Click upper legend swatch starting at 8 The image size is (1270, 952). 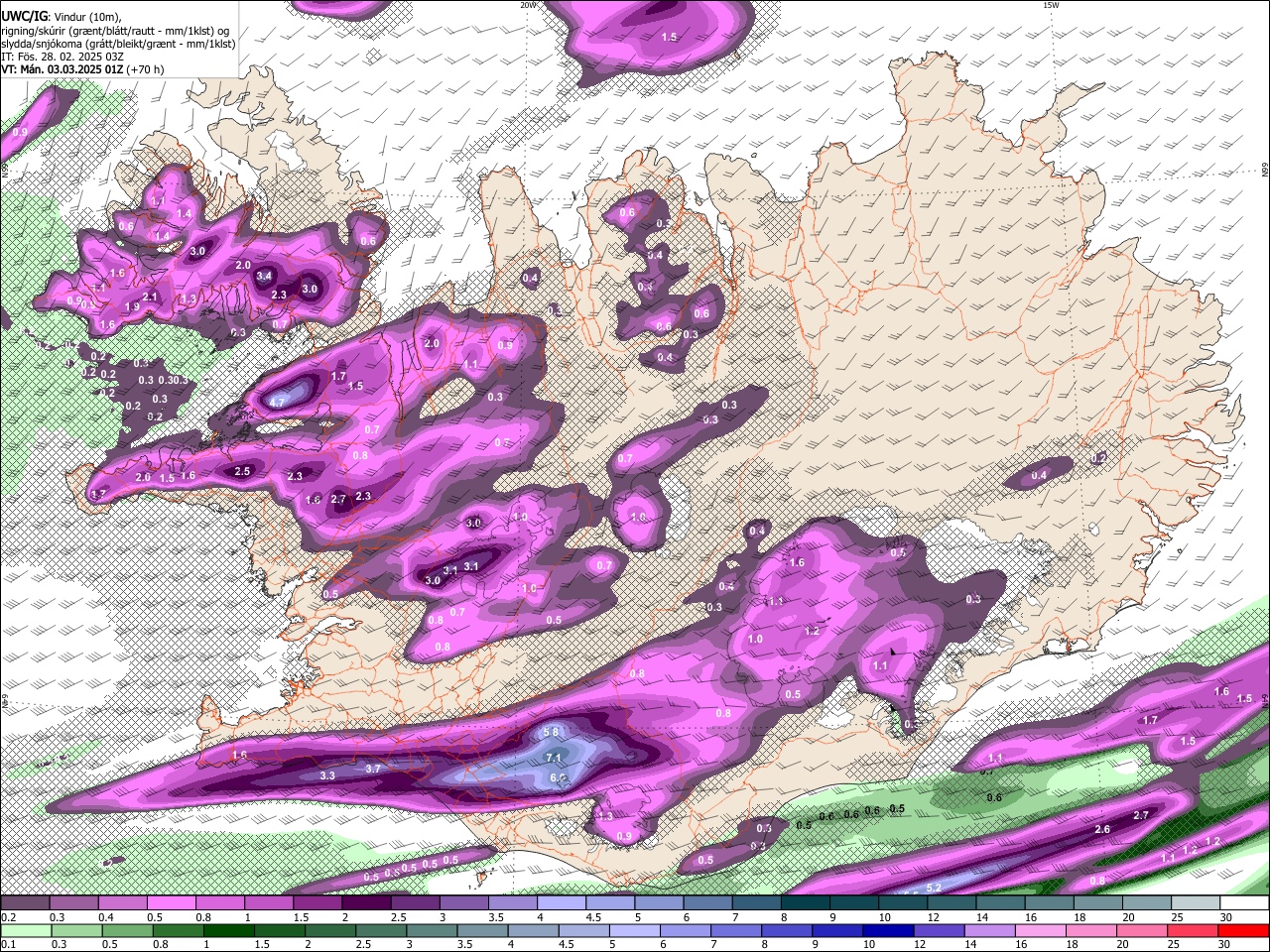pos(806,903)
